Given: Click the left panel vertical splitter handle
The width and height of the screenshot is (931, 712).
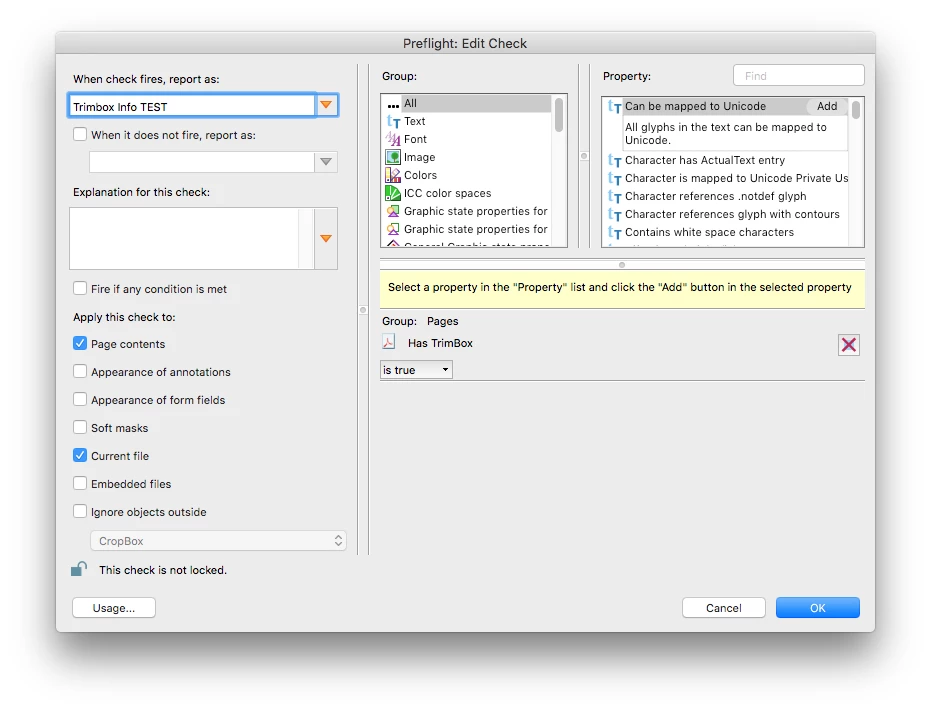Looking at the screenshot, I should pos(363,310).
